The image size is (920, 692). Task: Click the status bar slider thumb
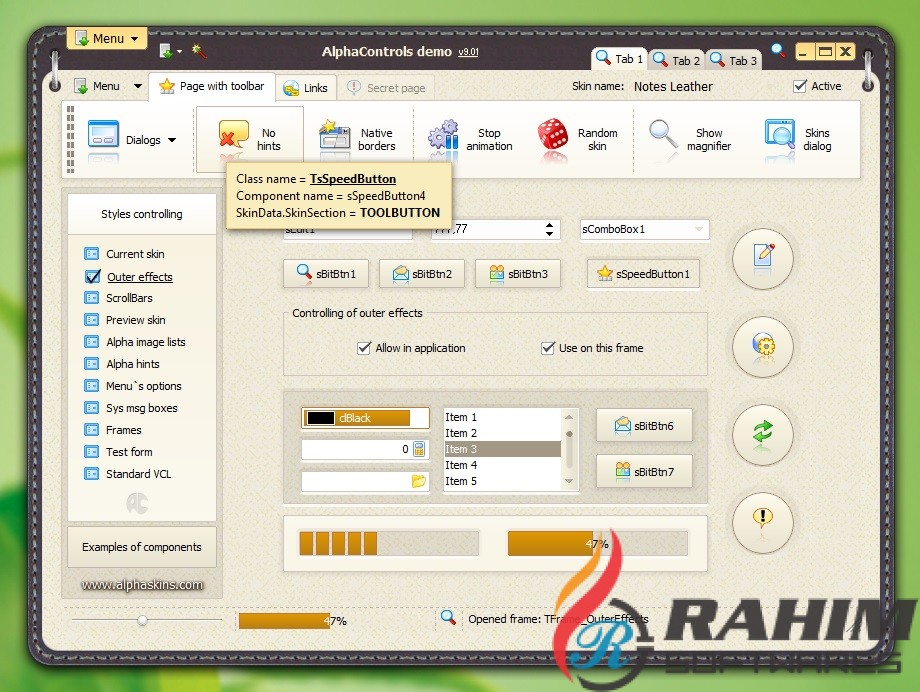[x=142, y=620]
